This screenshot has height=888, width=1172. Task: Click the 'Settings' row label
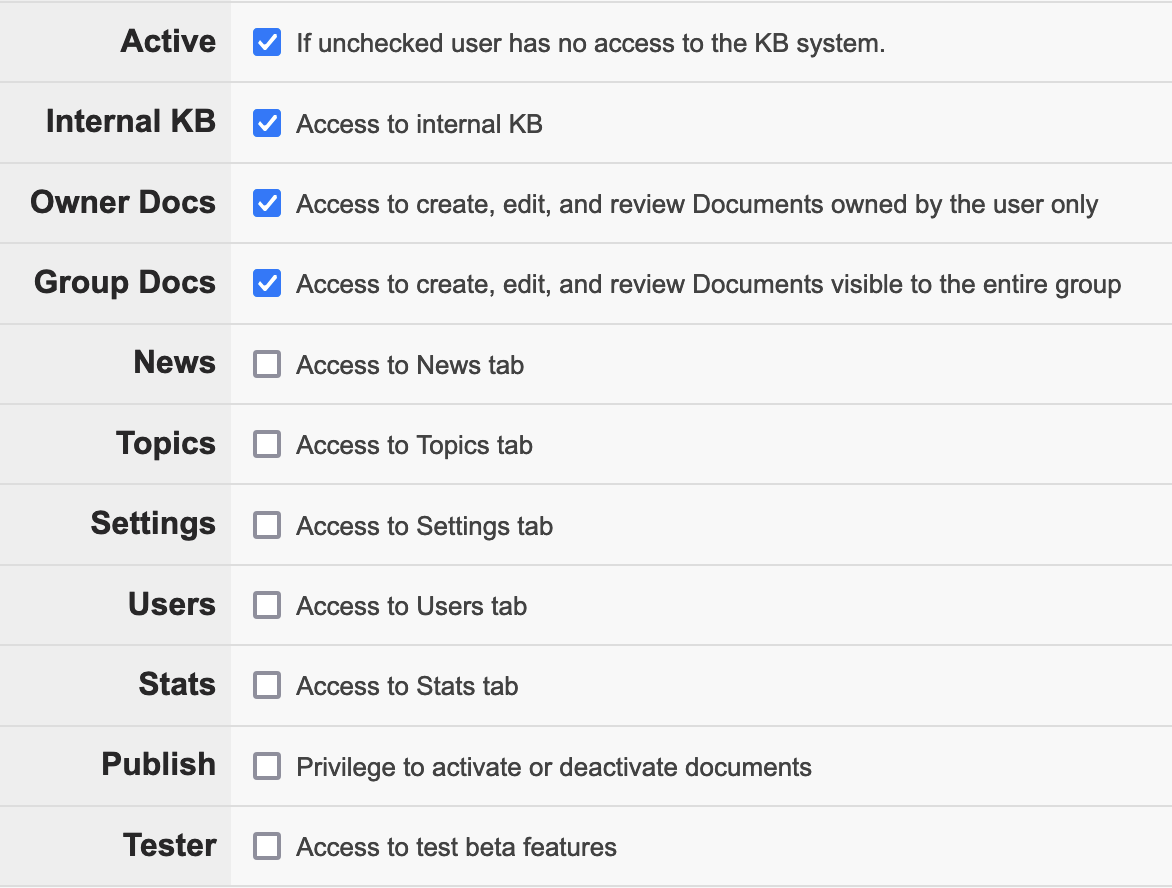point(153,524)
